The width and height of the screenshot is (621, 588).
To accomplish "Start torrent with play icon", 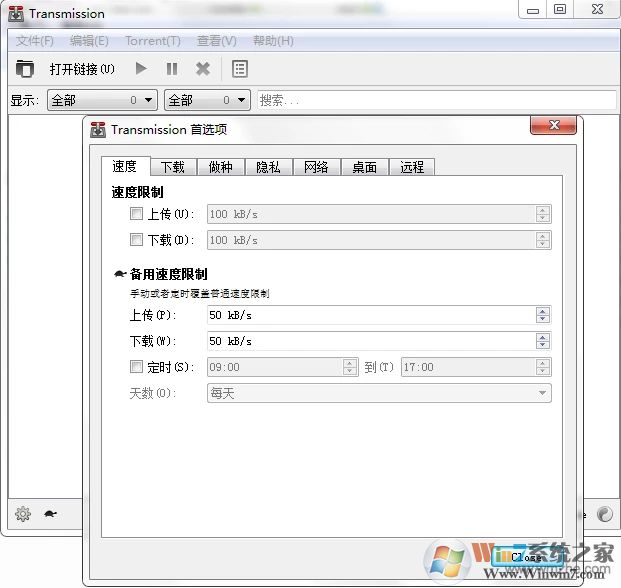I will click(141, 69).
